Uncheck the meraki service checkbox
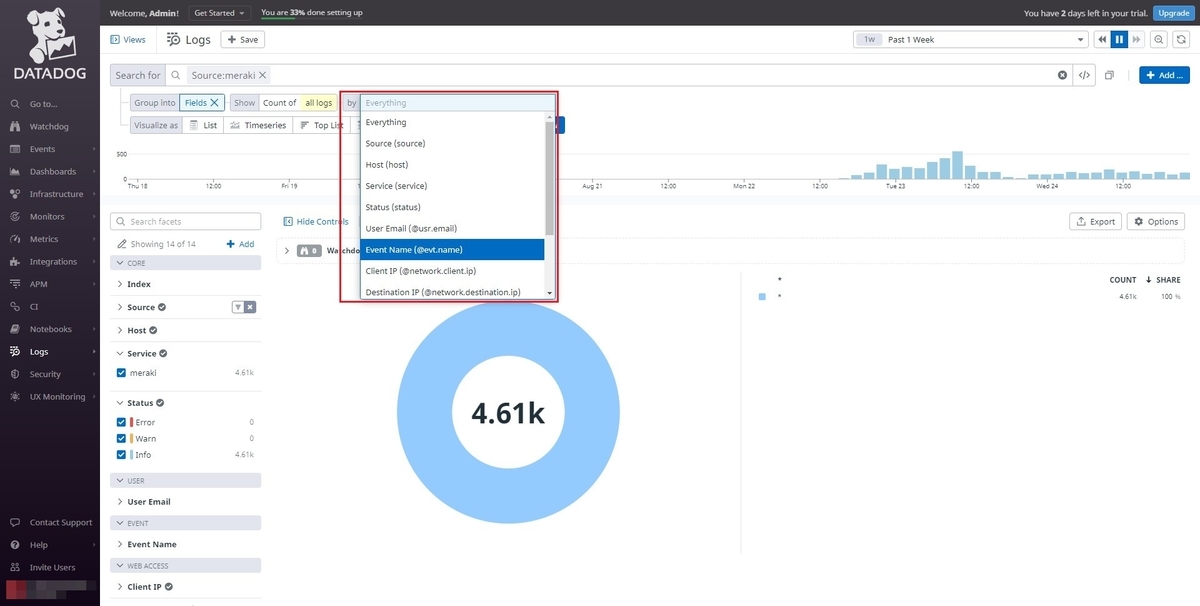 (x=122, y=373)
